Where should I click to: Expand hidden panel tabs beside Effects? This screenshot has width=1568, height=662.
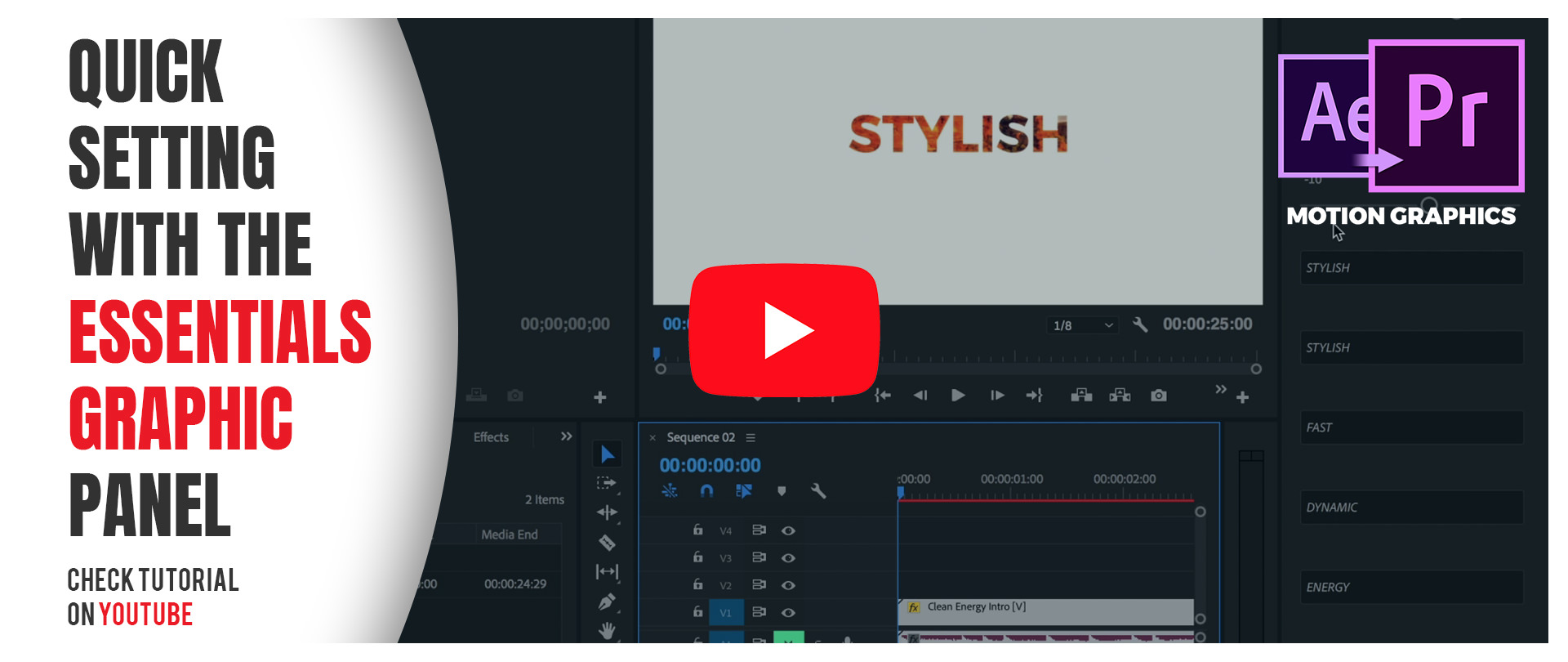coord(566,436)
